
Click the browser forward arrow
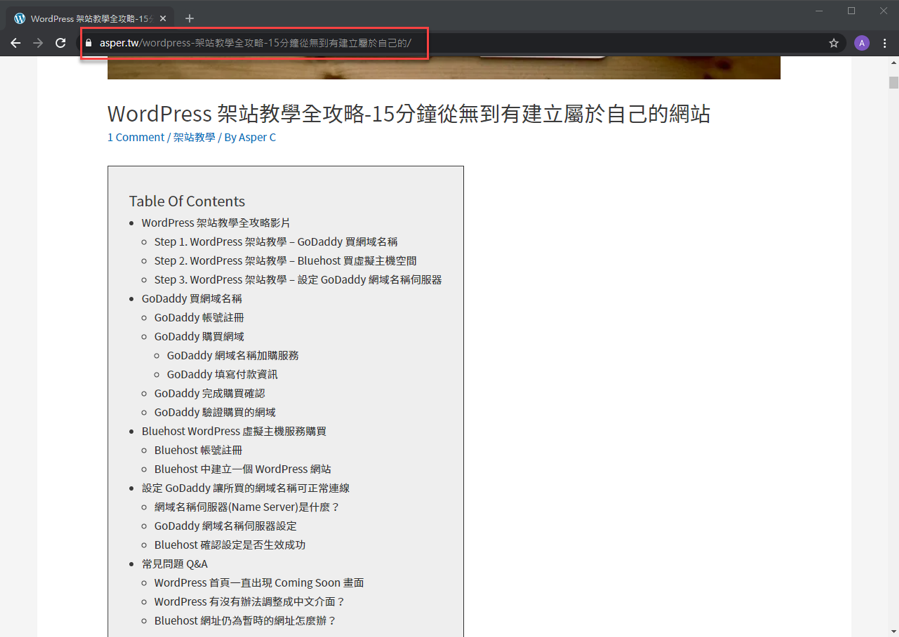pyautogui.click(x=38, y=43)
